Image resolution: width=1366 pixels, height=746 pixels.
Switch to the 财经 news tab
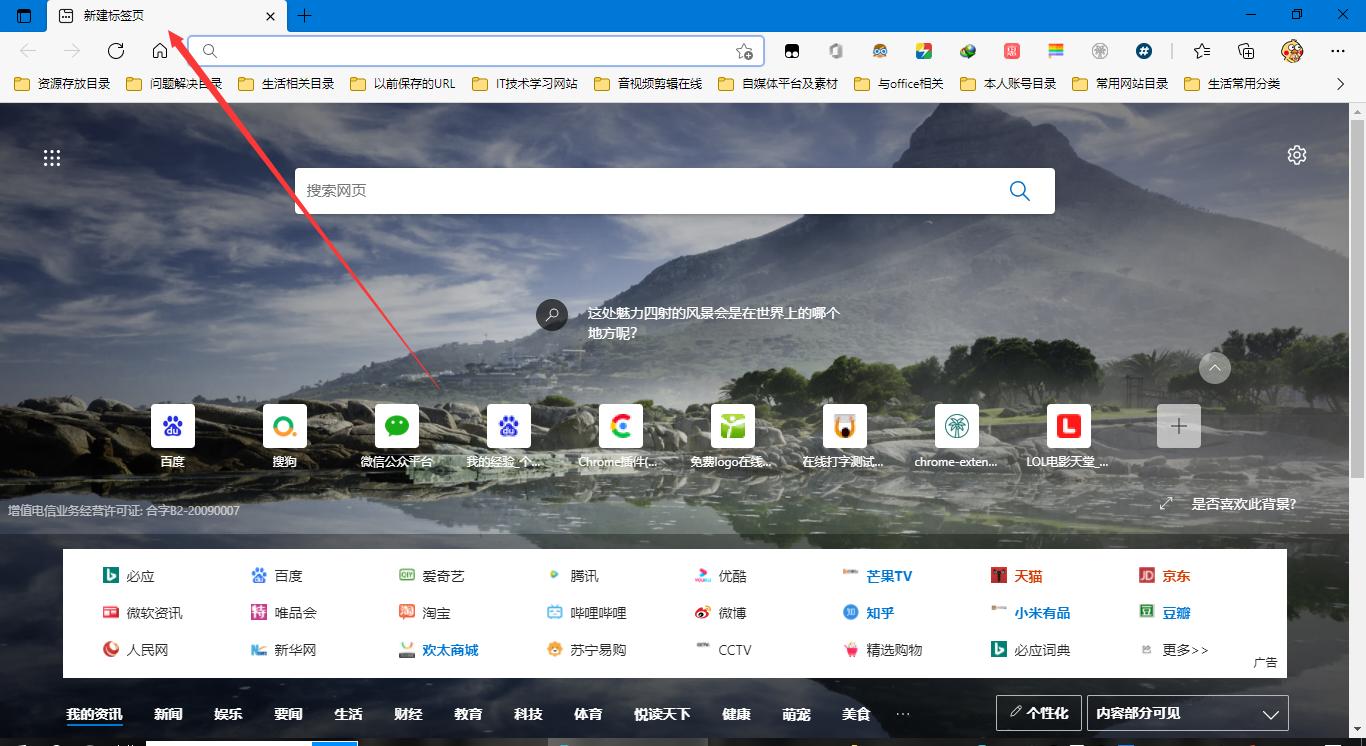[x=408, y=713]
